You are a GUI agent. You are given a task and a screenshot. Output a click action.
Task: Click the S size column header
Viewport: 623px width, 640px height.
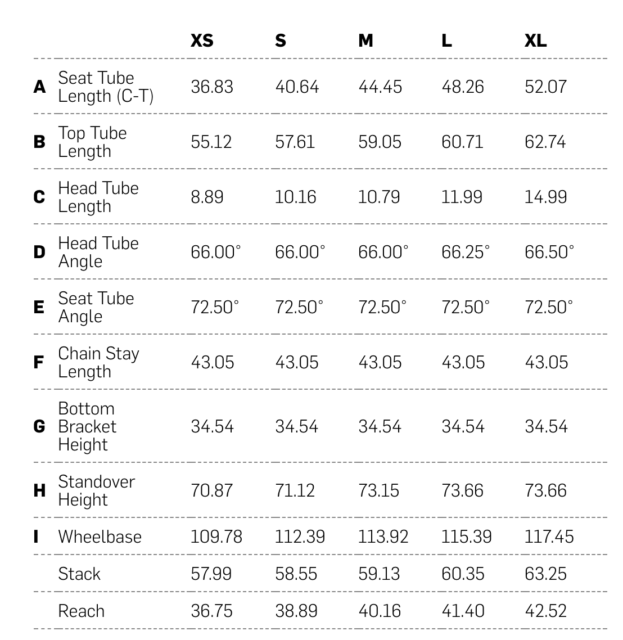pyautogui.click(x=280, y=41)
